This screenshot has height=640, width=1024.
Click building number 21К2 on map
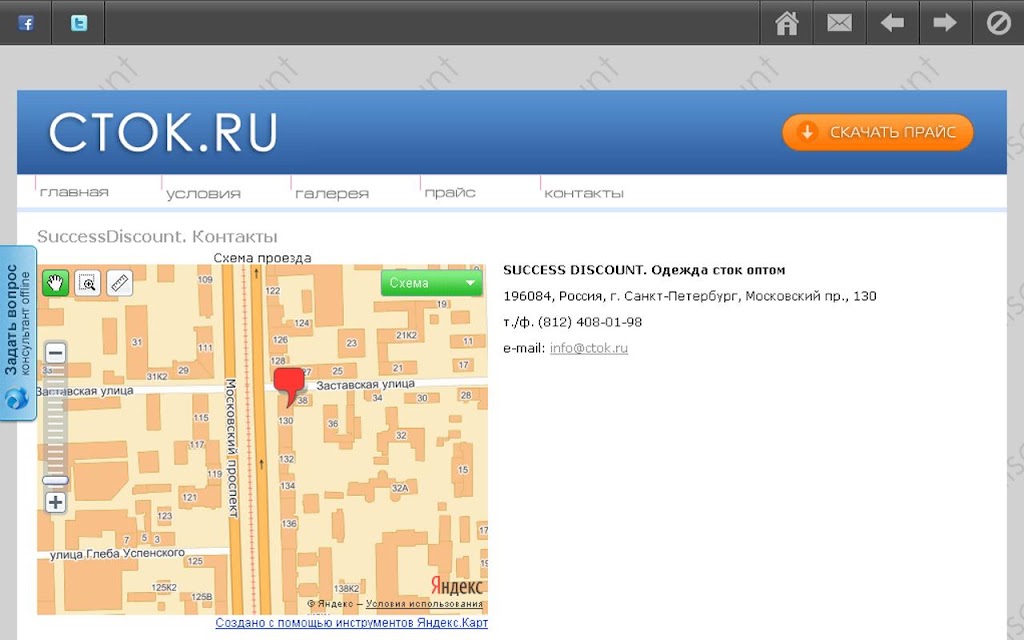coord(406,335)
